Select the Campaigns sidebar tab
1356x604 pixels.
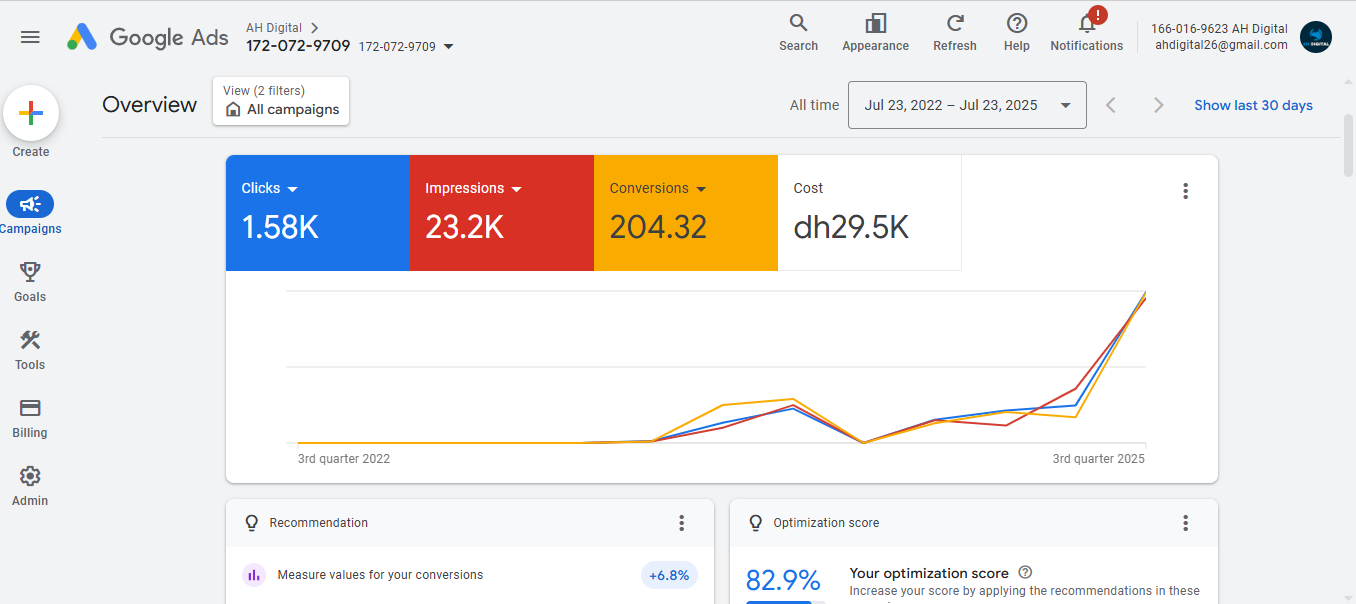coord(30,205)
